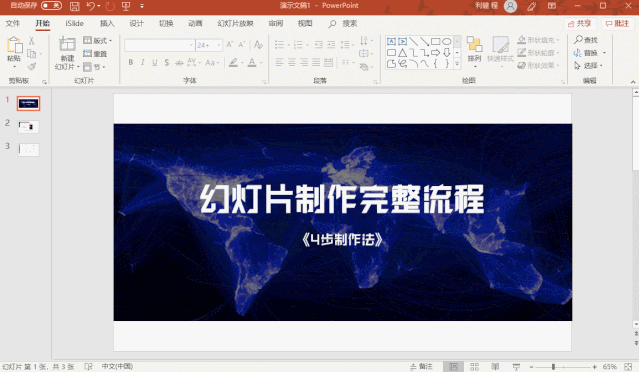Click the 重置 reset slide button
639x372 pixels.
coord(95,53)
